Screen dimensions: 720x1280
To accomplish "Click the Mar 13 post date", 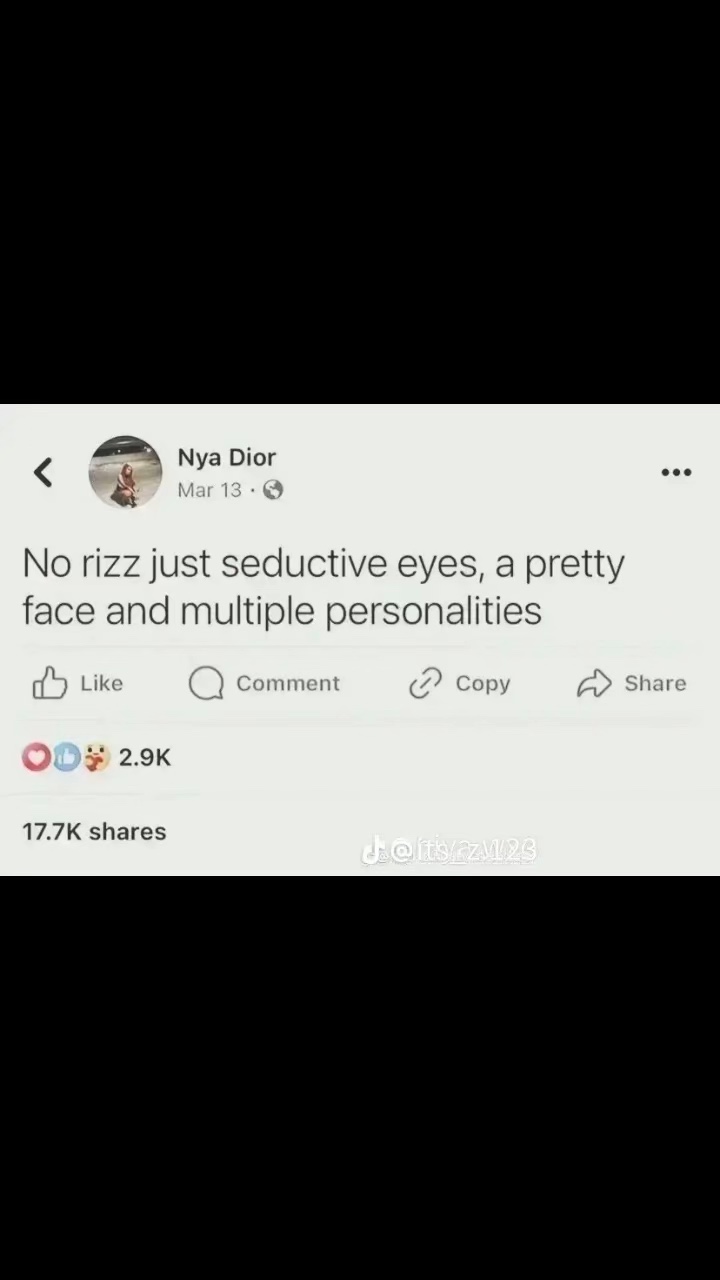I will pyautogui.click(x=209, y=490).
